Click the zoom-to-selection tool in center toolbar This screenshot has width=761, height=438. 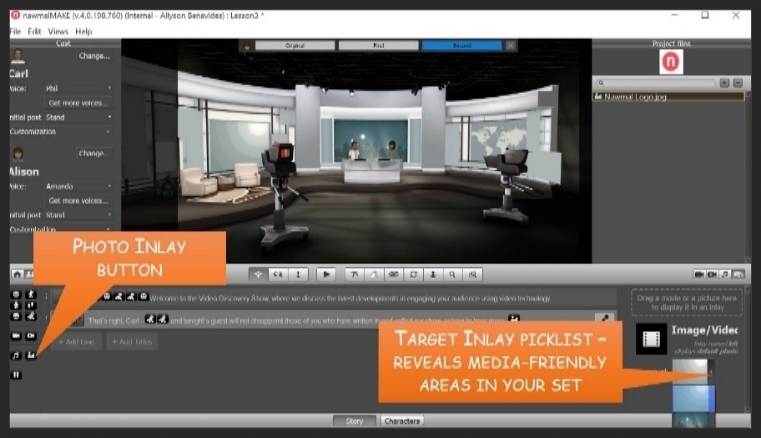[x=473, y=274]
